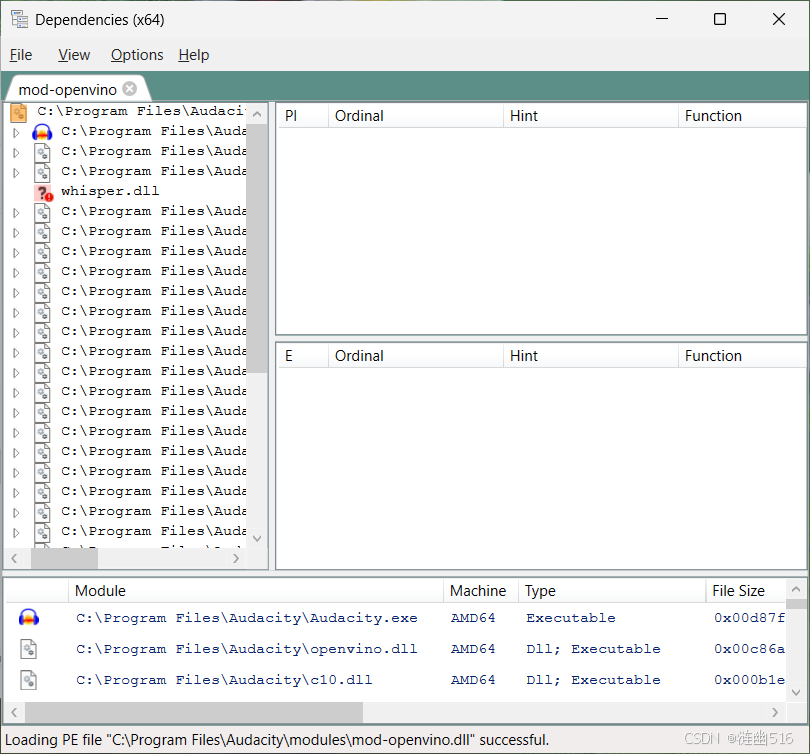The width and height of the screenshot is (810, 754).
Task: Click the c10.dll file icon in module list
Action: 29,680
